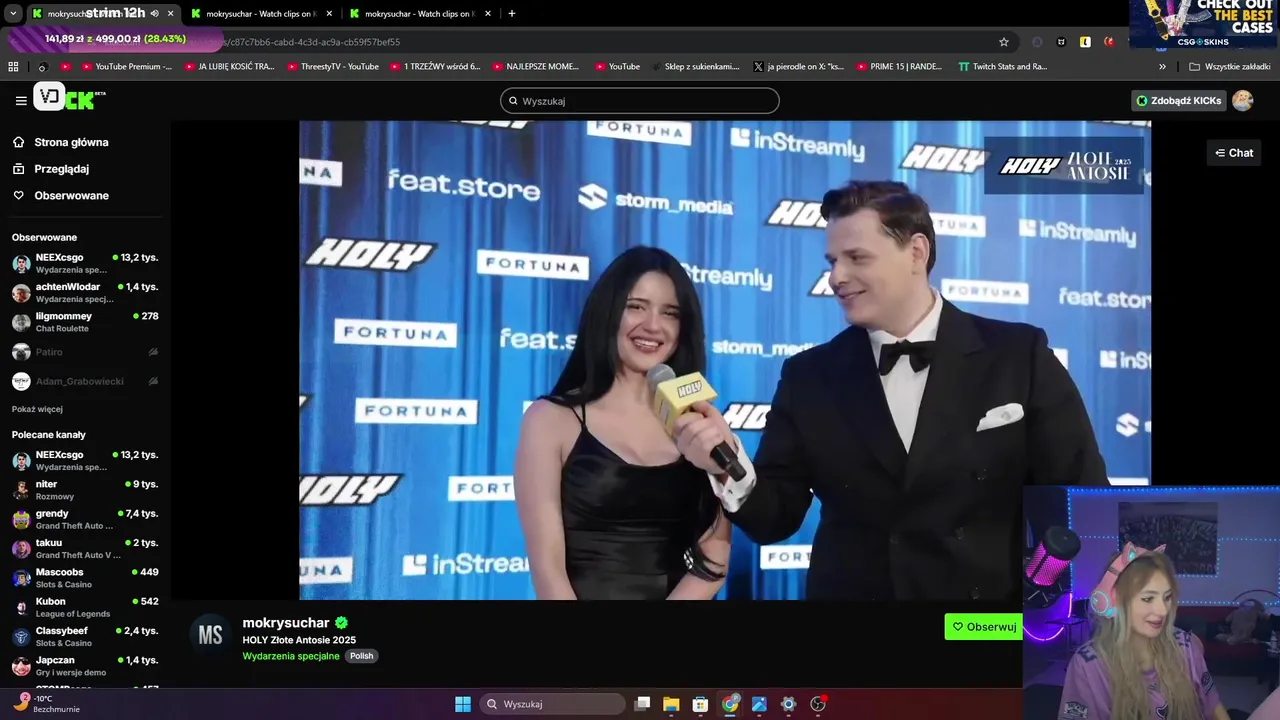Viewport: 1280px width, 720px height.
Task: Open Microsoft Store from taskbar
Action: click(700, 704)
